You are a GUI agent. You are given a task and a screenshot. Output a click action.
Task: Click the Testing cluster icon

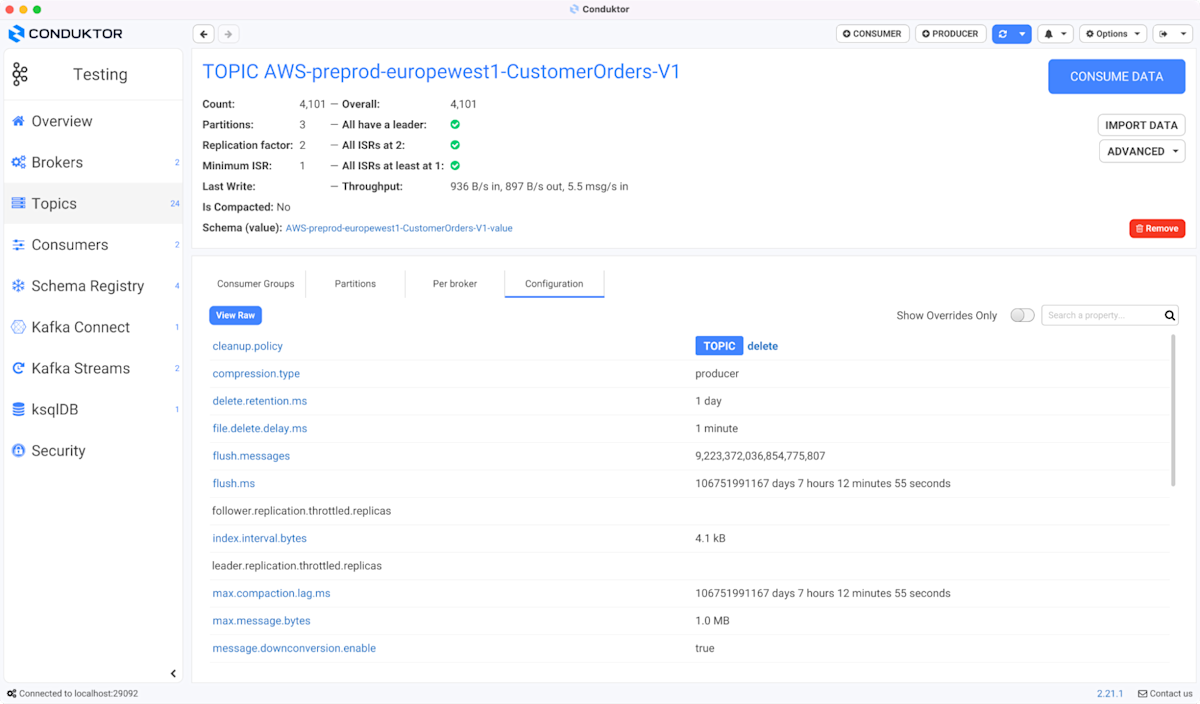20,74
